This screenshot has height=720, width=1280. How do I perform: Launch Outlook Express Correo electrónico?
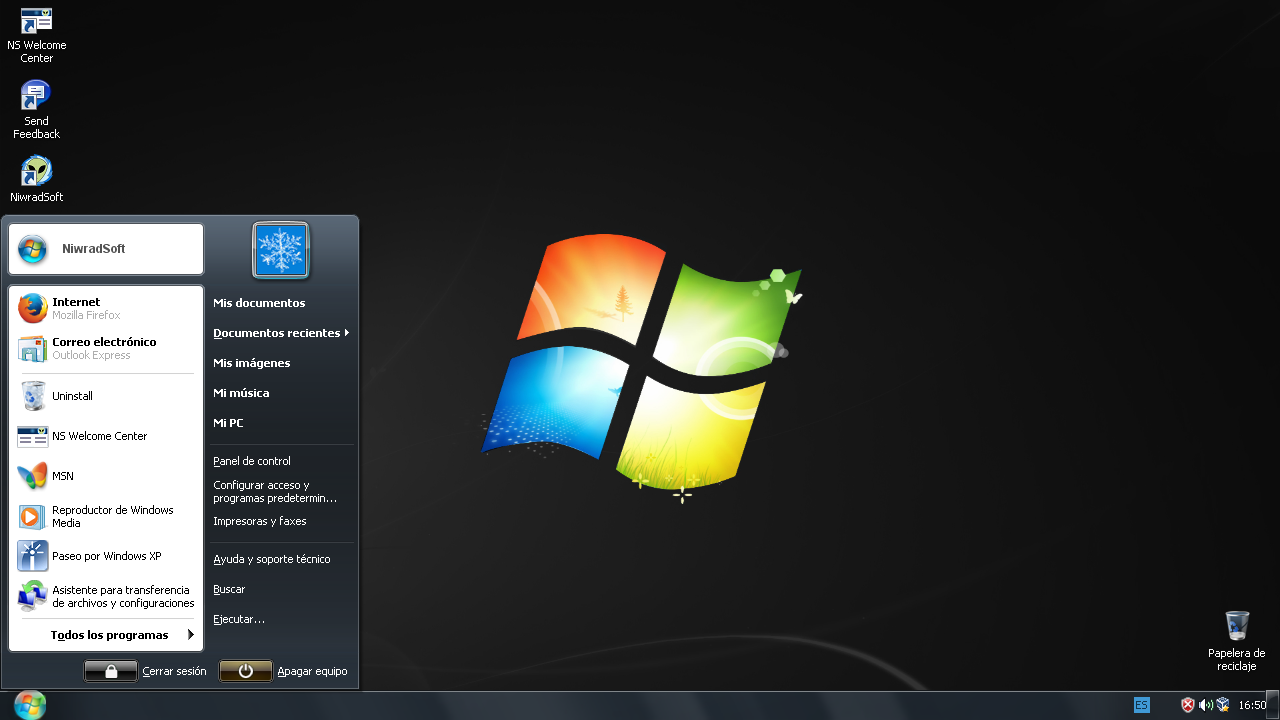pos(105,348)
